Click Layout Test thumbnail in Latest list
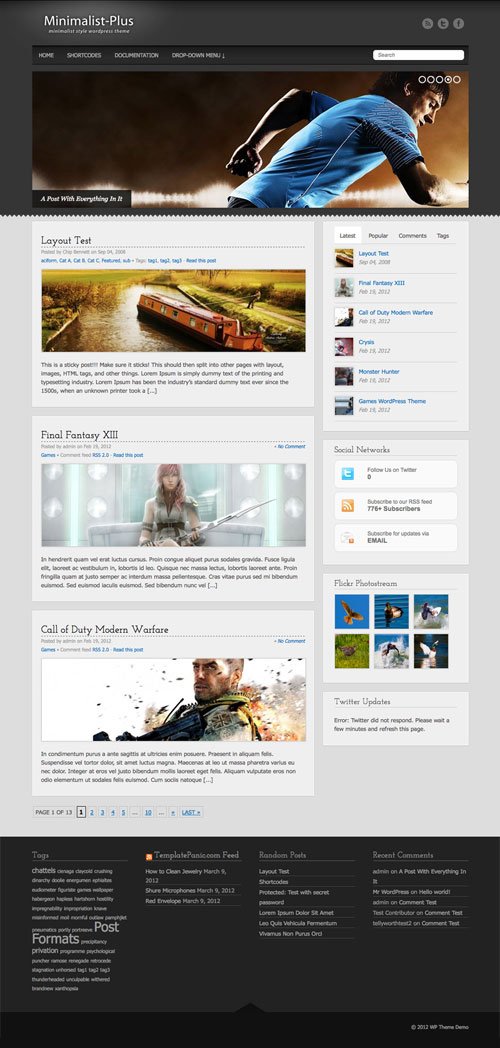The width and height of the screenshot is (500, 1048). [344, 258]
